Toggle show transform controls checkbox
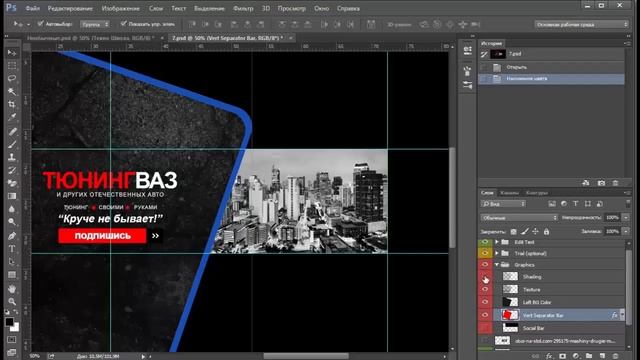Screen dimensions: 640x360 click(x=123, y=24)
